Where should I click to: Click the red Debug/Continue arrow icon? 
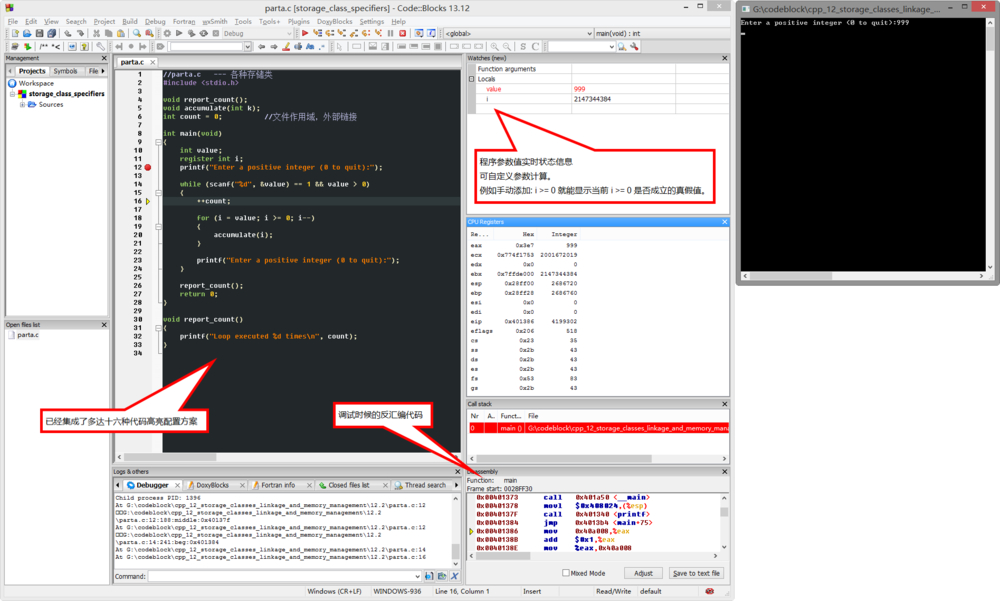(305, 33)
